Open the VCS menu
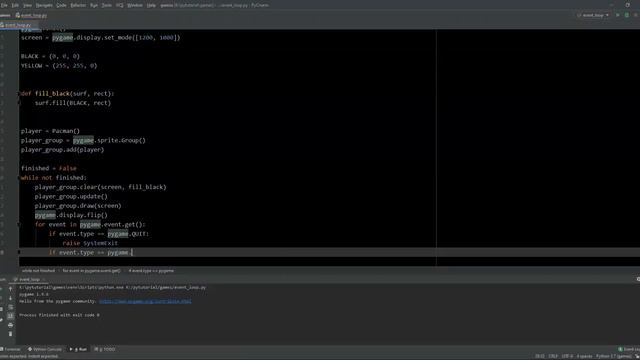 point(120,5)
